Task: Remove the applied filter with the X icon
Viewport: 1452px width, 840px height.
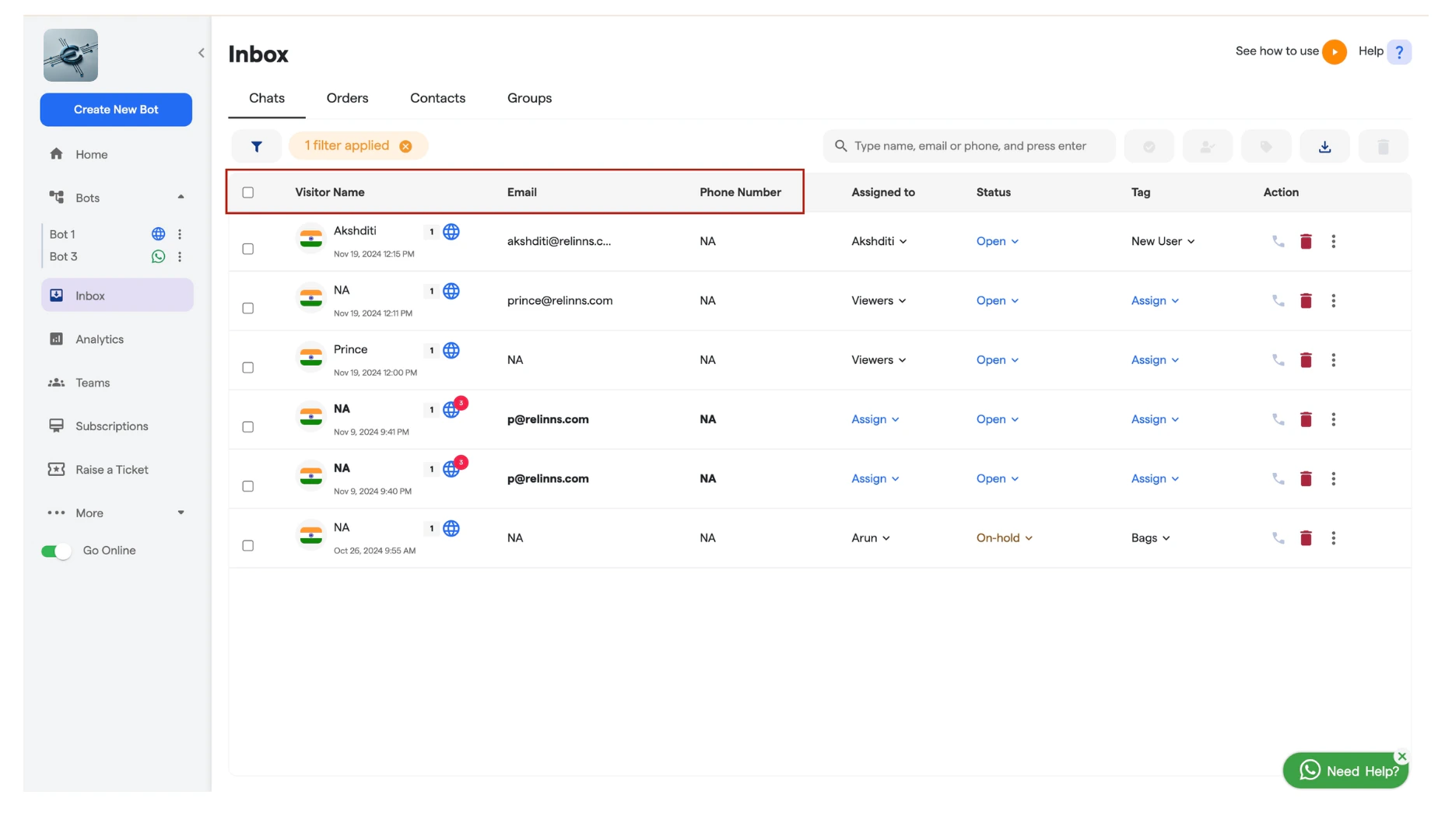Action: click(405, 146)
